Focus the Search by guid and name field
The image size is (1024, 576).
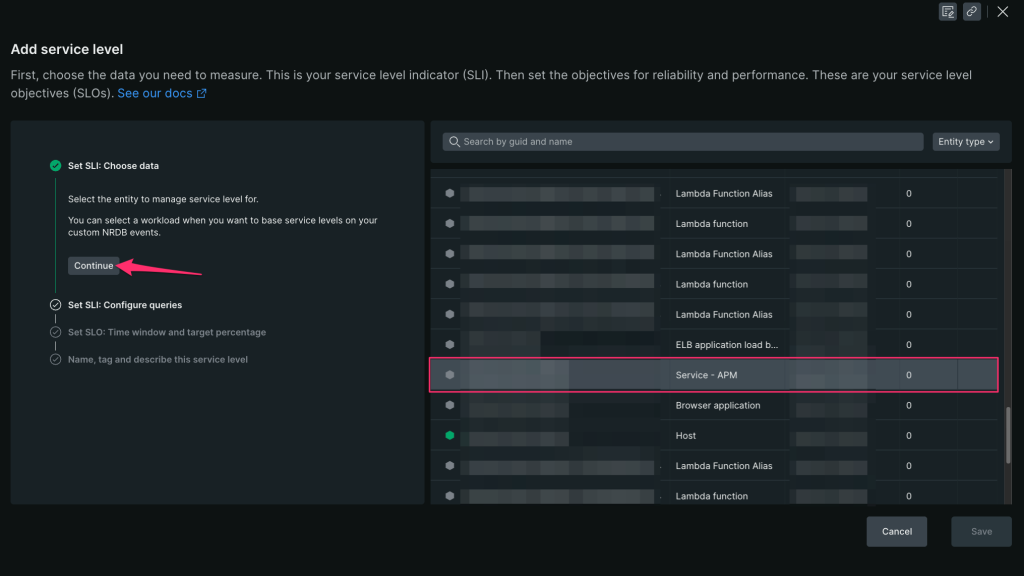coord(682,142)
